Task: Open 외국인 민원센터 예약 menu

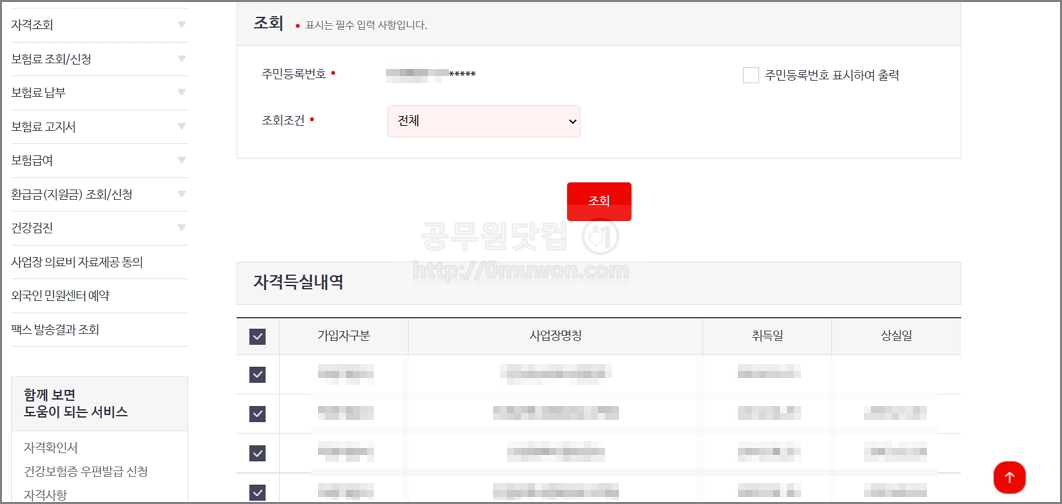Action: pos(60,296)
